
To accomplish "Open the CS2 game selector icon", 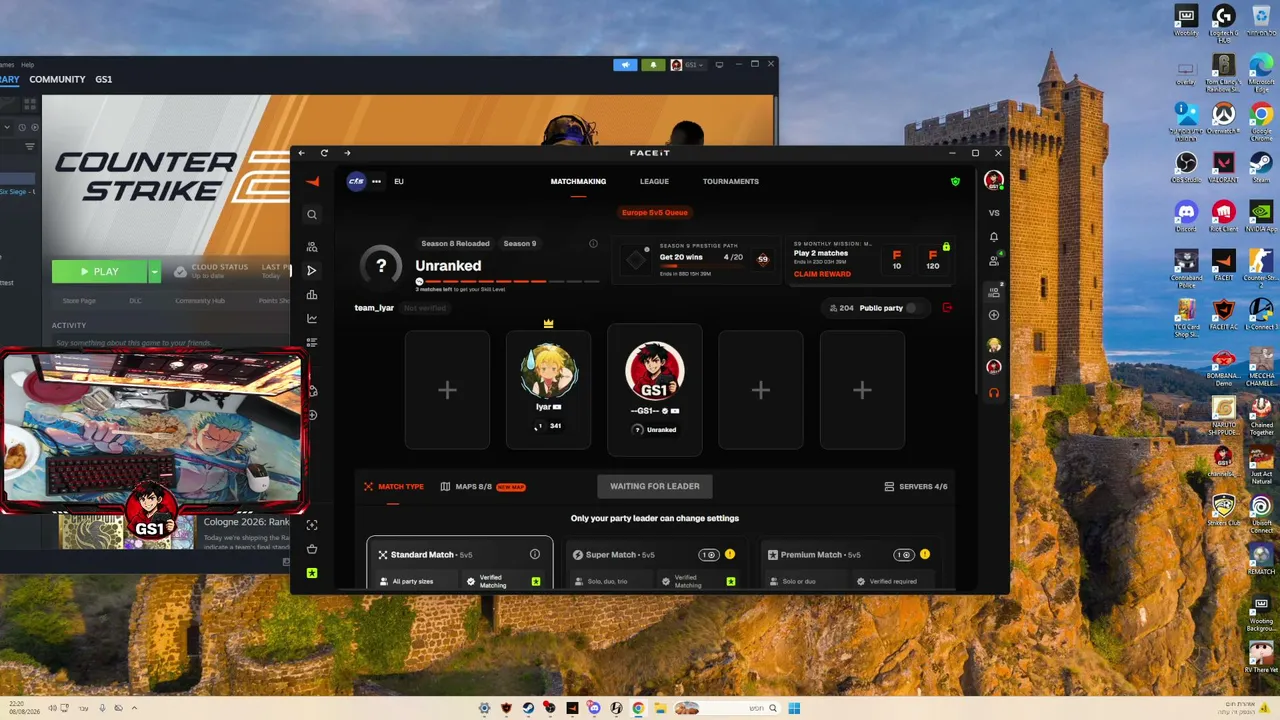I will 356,181.
